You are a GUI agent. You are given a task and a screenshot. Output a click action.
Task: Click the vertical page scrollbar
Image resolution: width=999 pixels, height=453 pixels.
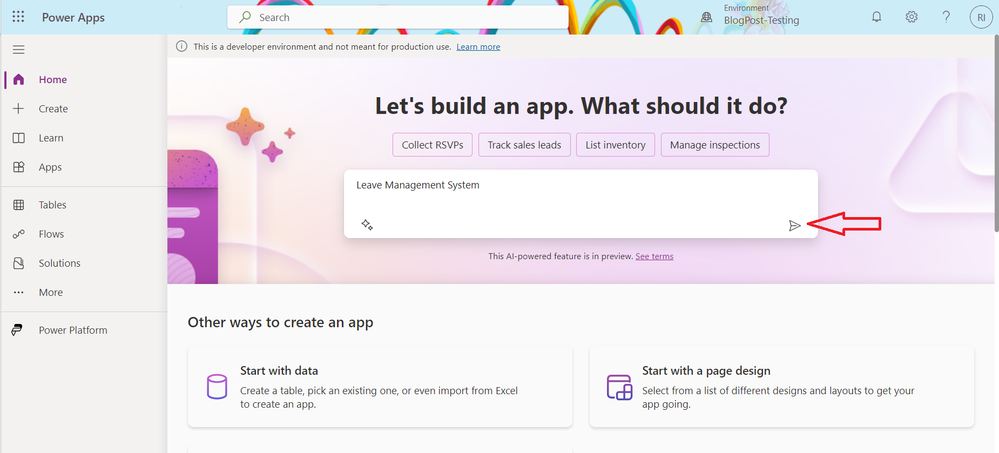pyautogui.click(x=995, y=134)
